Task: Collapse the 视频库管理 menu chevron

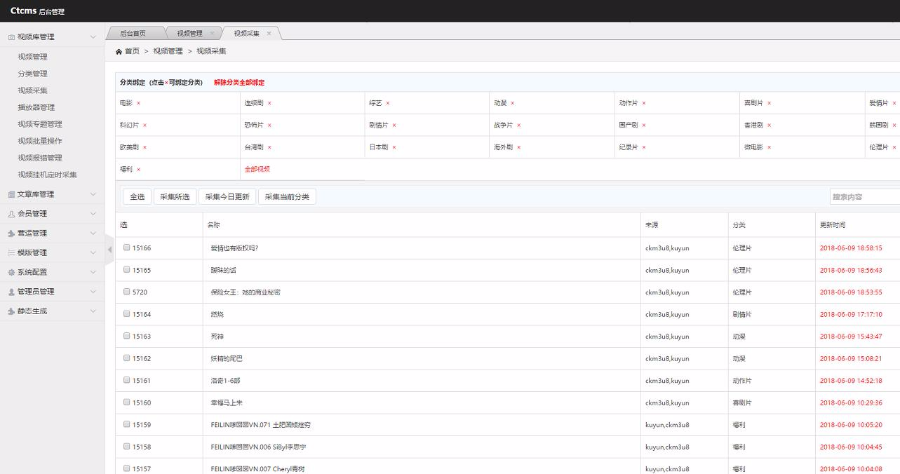Action: click(93, 37)
